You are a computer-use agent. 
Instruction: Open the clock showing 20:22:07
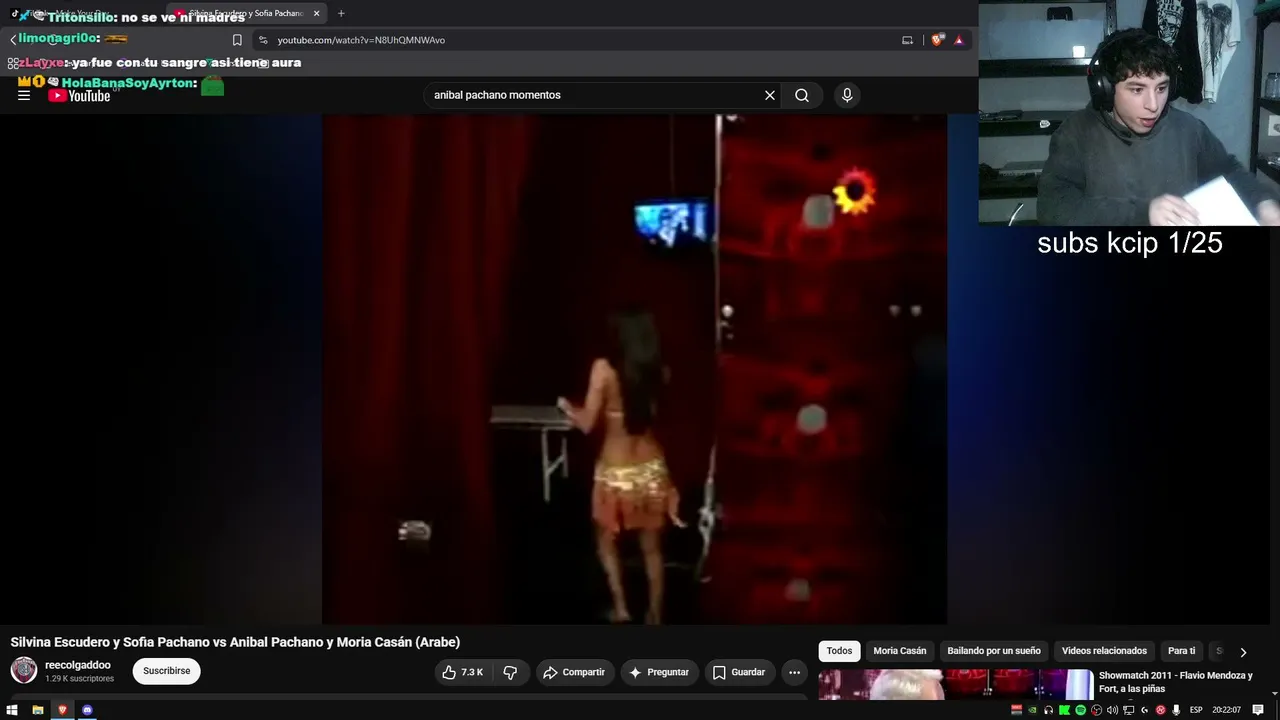pos(1227,710)
